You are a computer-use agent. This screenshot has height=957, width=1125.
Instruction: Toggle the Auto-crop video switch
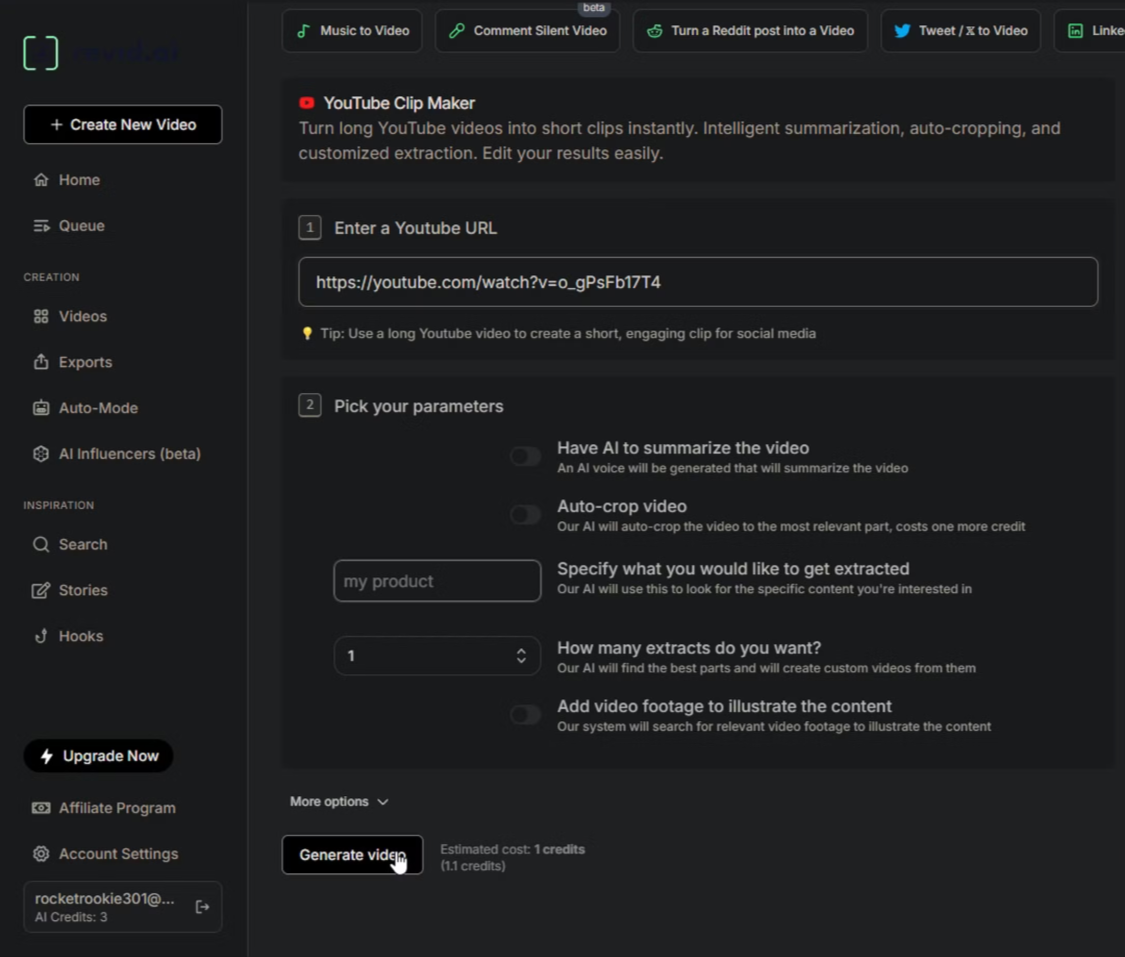[x=525, y=515]
